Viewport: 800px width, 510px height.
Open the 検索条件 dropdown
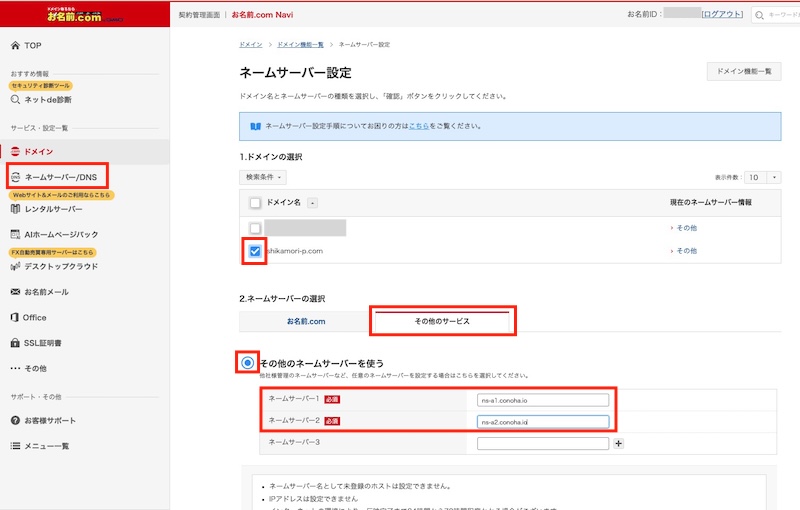263,177
